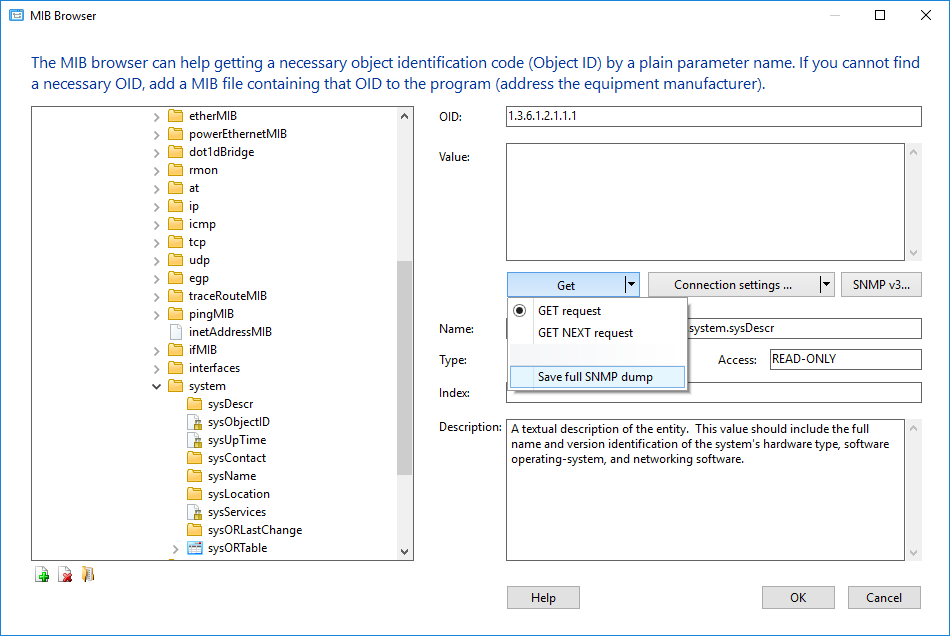Viewport: 950px width, 636px height.
Task: Collapse the system tree node
Action: click(x=156, y=386)
